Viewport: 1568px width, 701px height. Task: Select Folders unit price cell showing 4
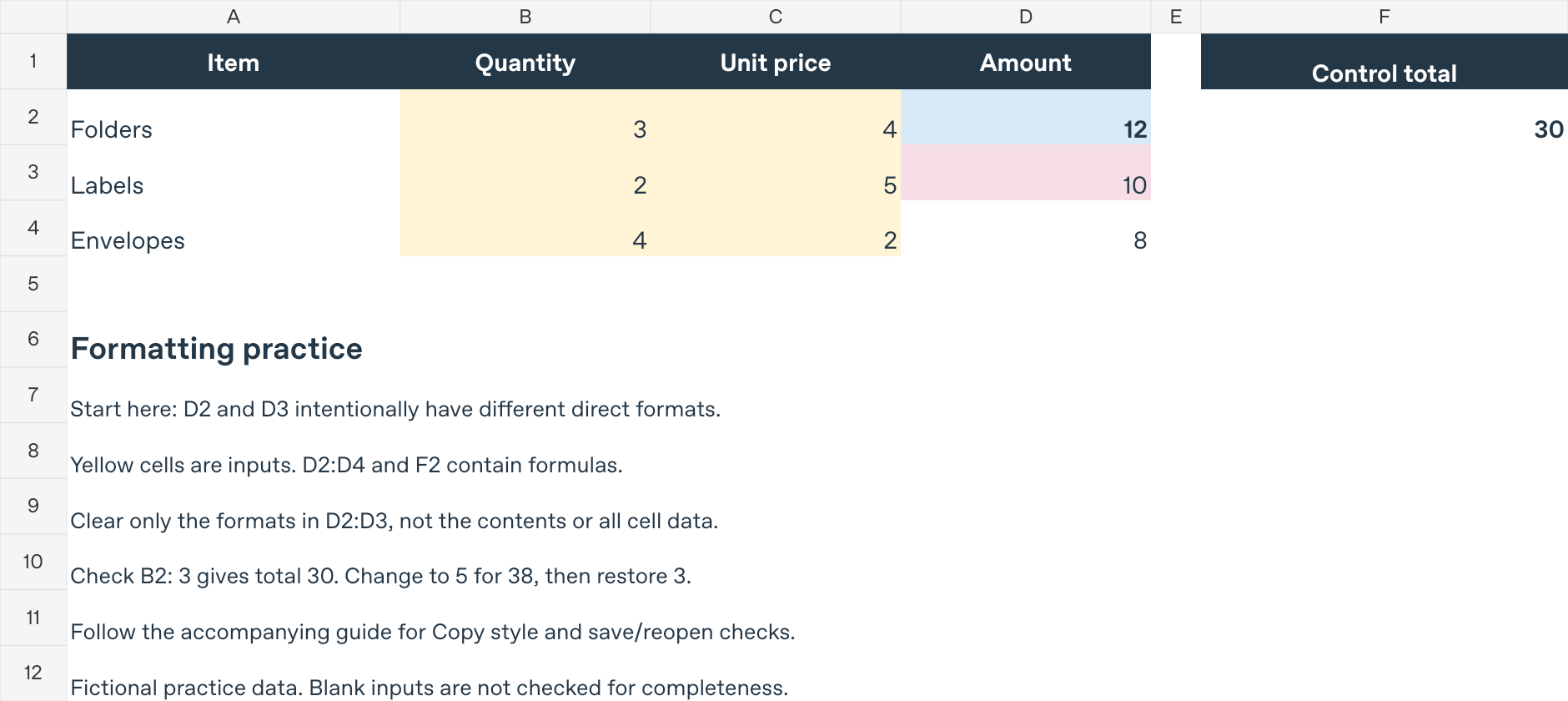point(776,118)
